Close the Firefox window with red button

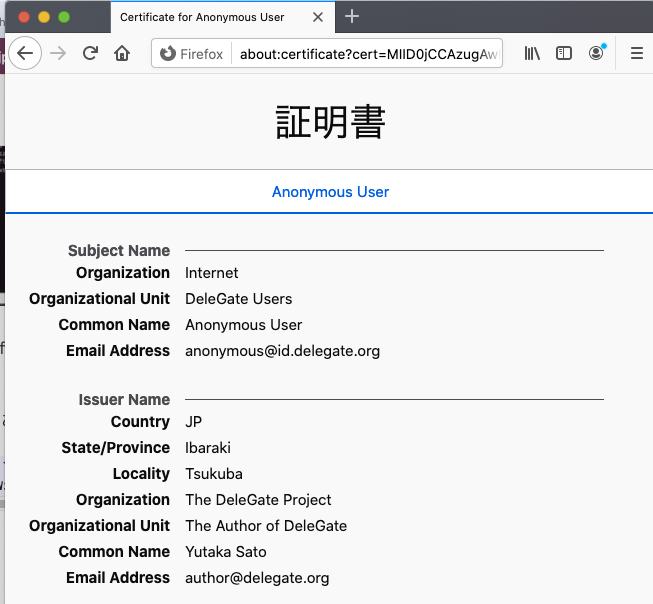[24, 17]
